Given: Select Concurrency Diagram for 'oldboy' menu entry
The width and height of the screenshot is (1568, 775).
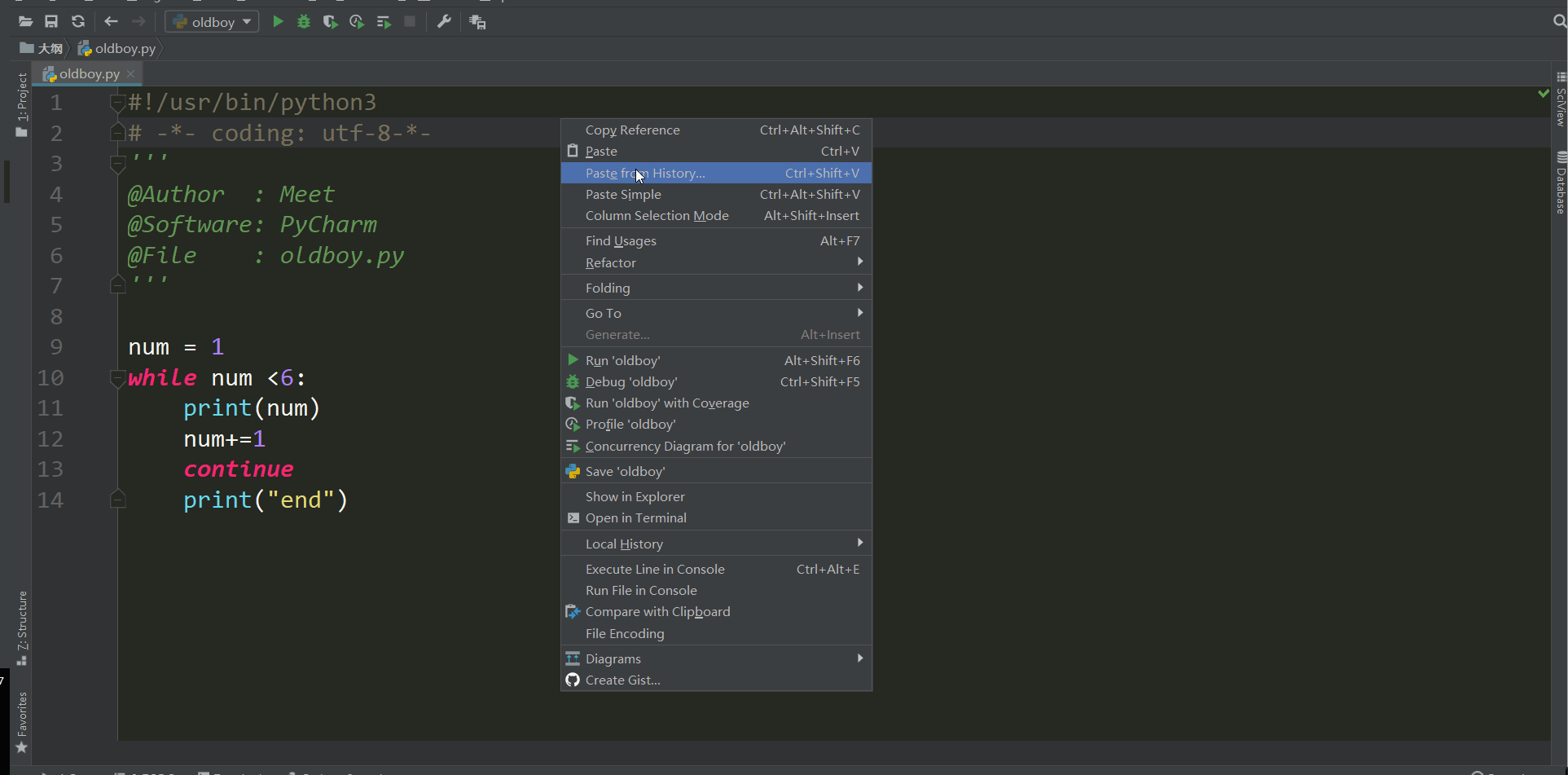Looking at the screenshot, I should (716, 446).
